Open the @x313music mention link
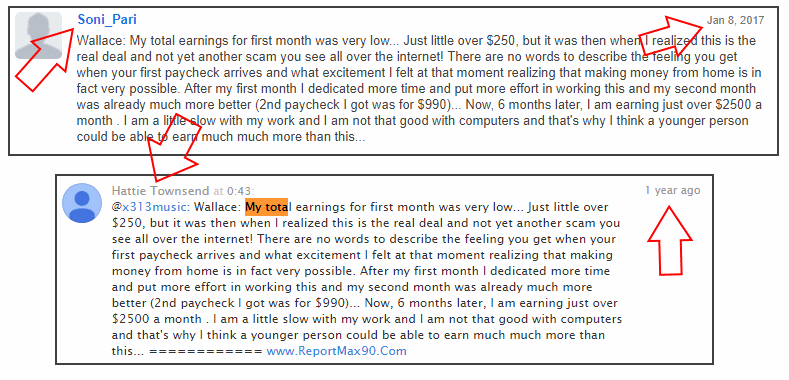 (150, 207)
